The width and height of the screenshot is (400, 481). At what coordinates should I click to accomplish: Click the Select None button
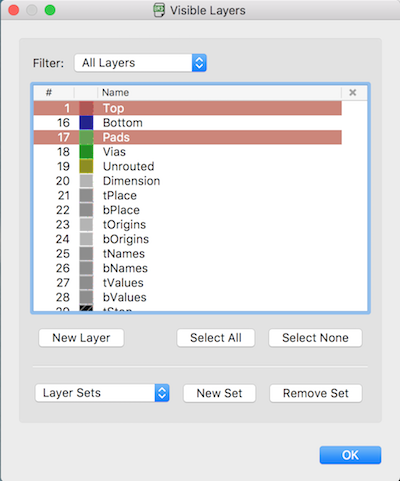coord(315,338)
